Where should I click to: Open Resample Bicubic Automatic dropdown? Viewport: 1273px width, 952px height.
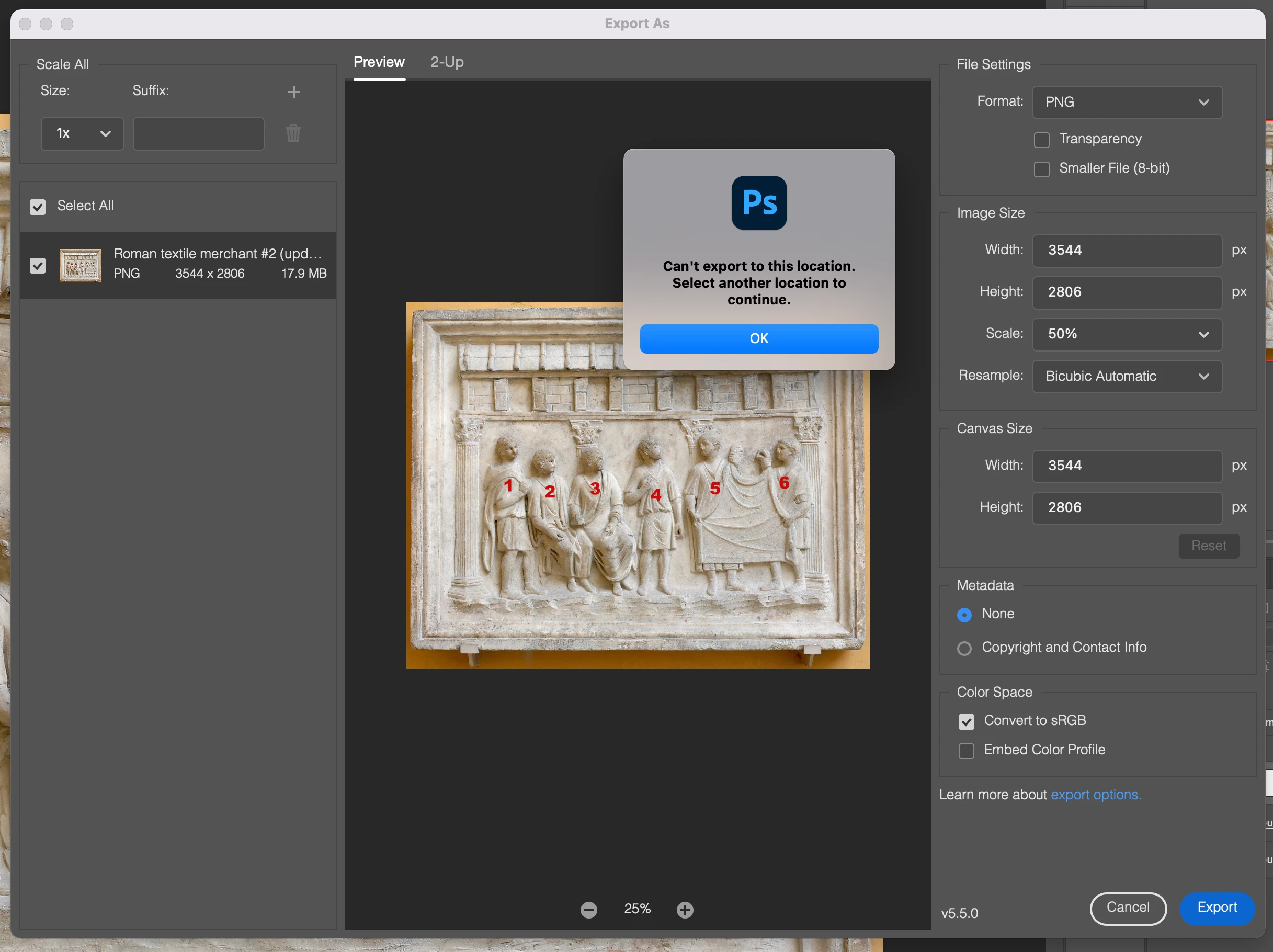pyautogui.click(x=1126, y=377)
